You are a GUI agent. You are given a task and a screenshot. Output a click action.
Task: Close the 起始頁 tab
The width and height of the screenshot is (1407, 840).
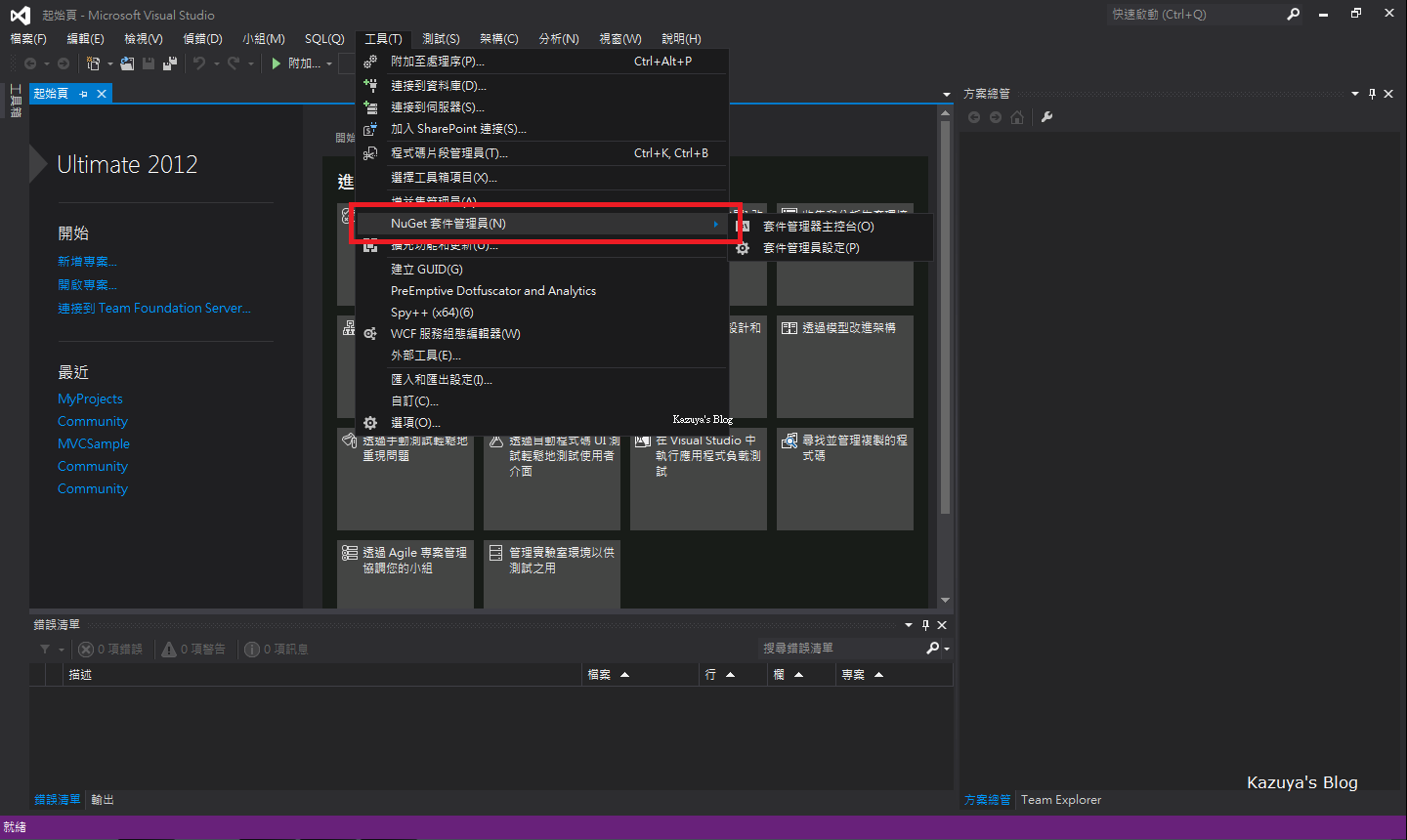[x=102, y=94]
